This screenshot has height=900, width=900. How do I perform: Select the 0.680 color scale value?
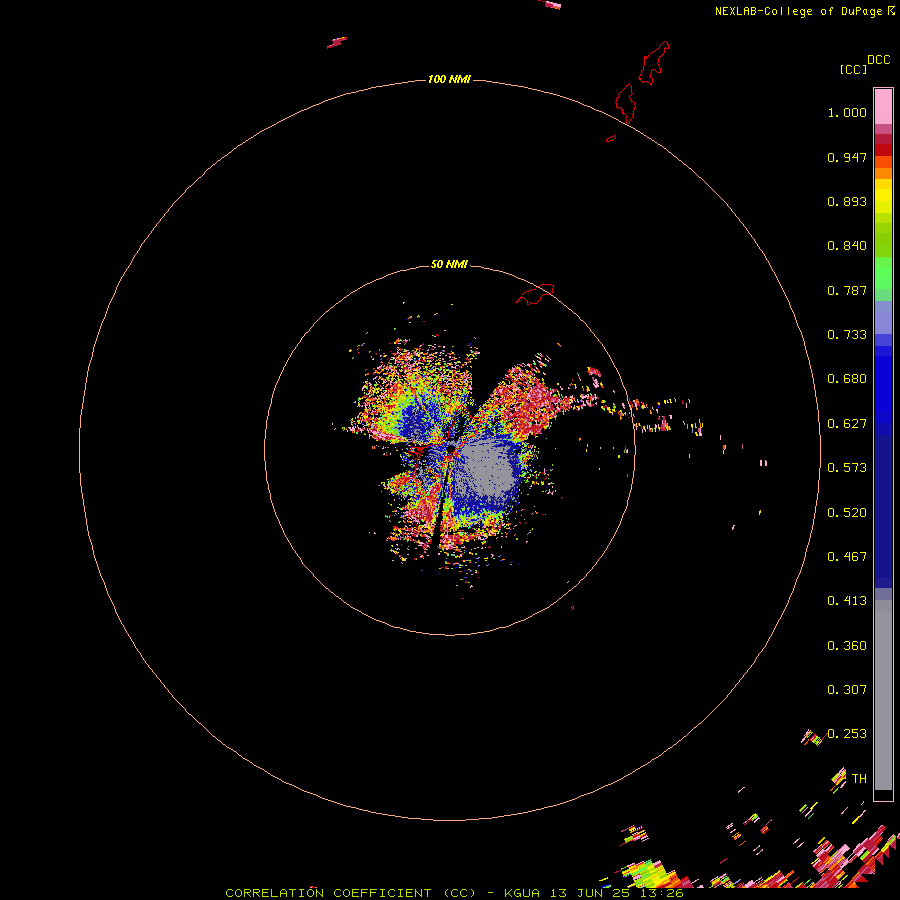(847, 379)
